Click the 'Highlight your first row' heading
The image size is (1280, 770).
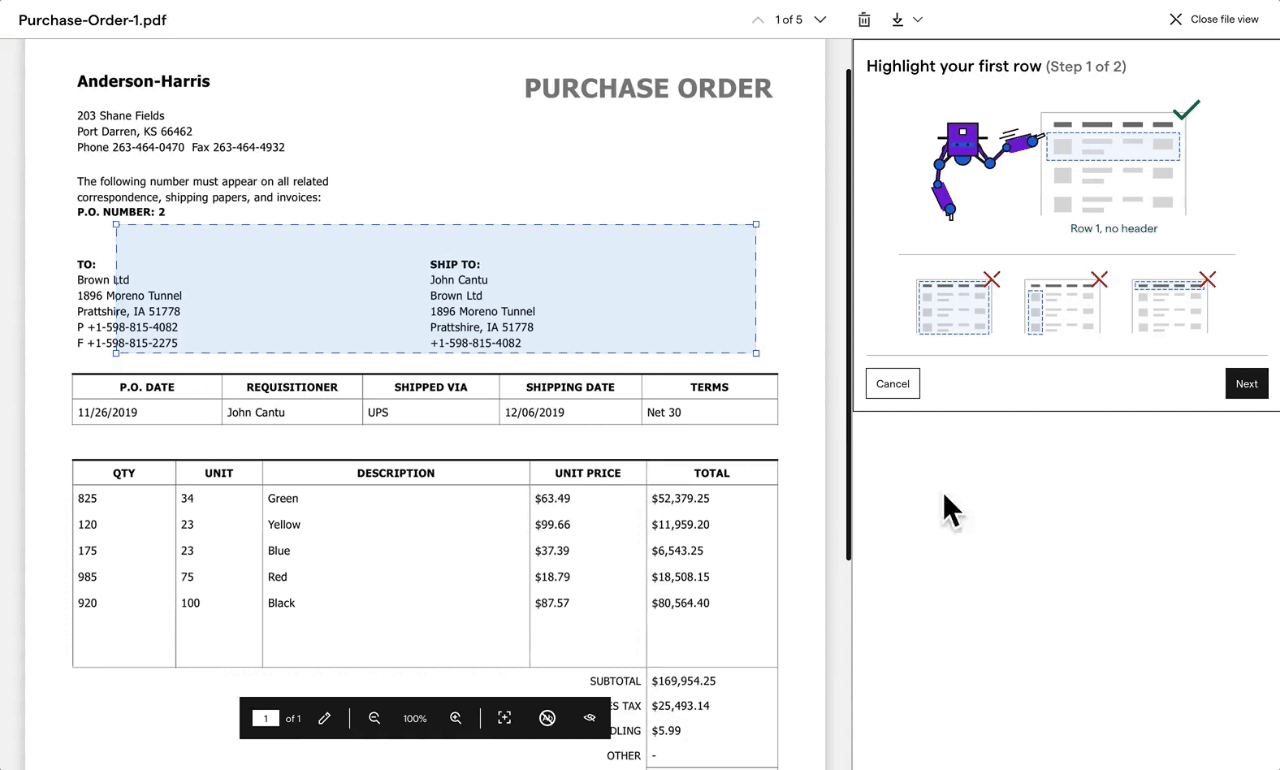954,66
